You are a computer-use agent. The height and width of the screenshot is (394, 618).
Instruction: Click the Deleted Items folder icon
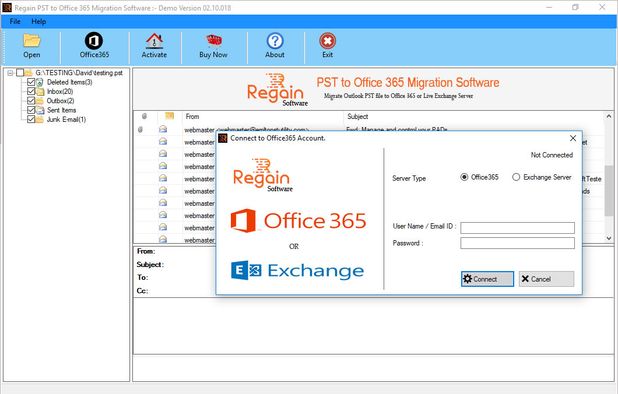tap(40, 82)
